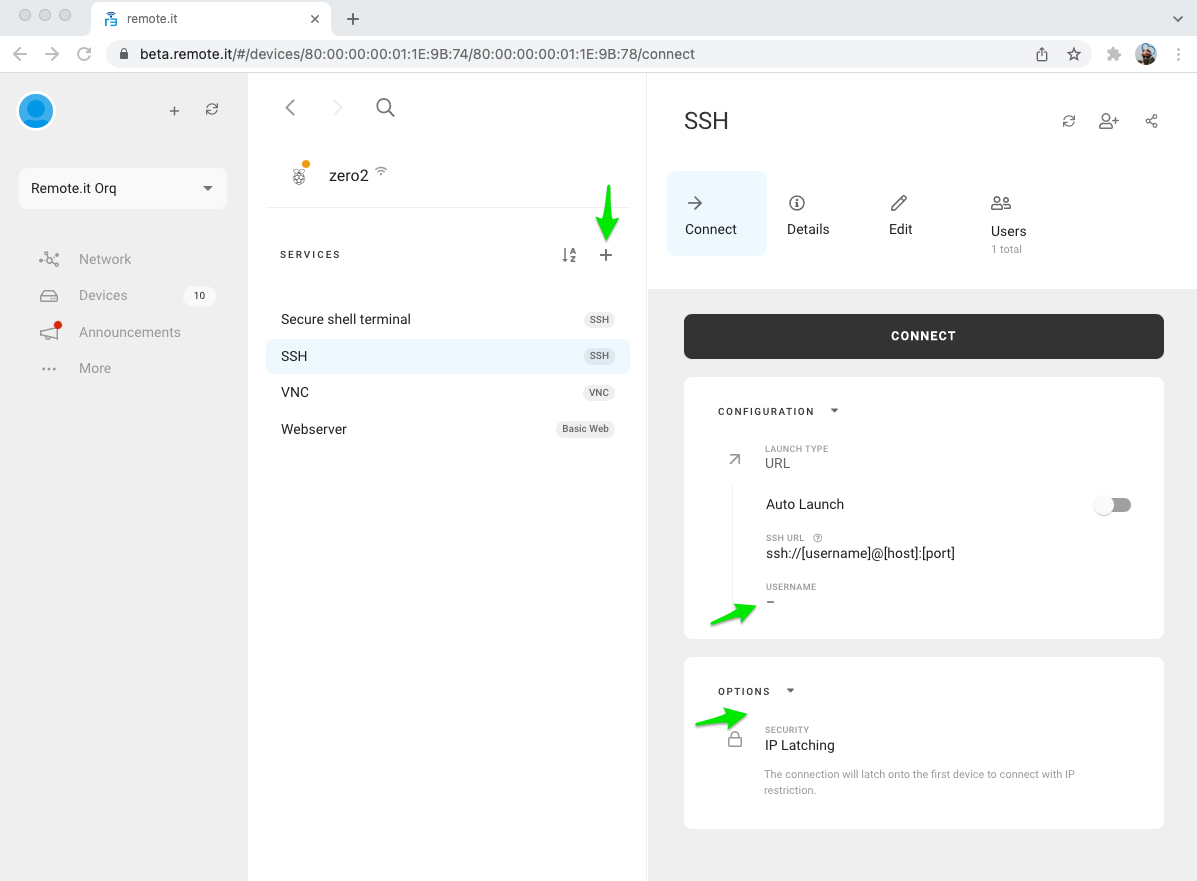
Task: Refresh the application from the sidebar
Action: 212,110
